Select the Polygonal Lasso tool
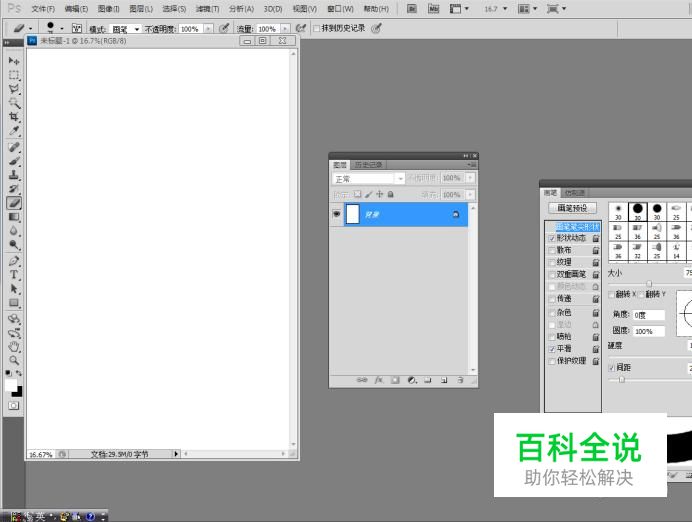This screenshot has height=522, width=692. 14,89
